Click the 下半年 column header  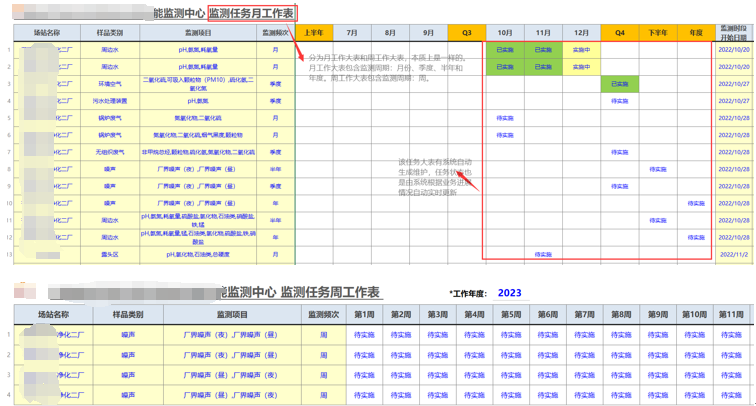click(x=658, y=32)
